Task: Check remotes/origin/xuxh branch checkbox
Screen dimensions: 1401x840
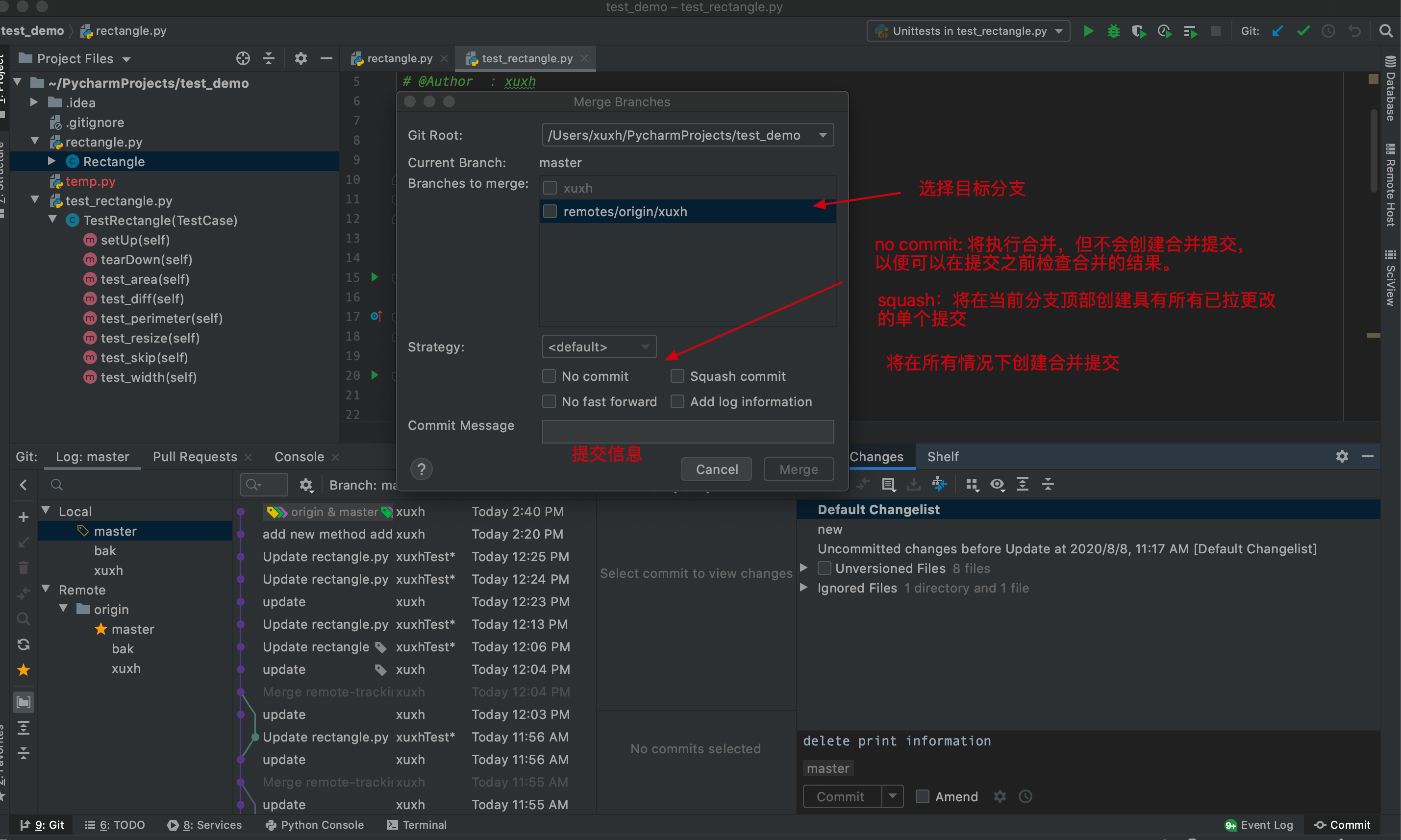Action: pos(550,212)
